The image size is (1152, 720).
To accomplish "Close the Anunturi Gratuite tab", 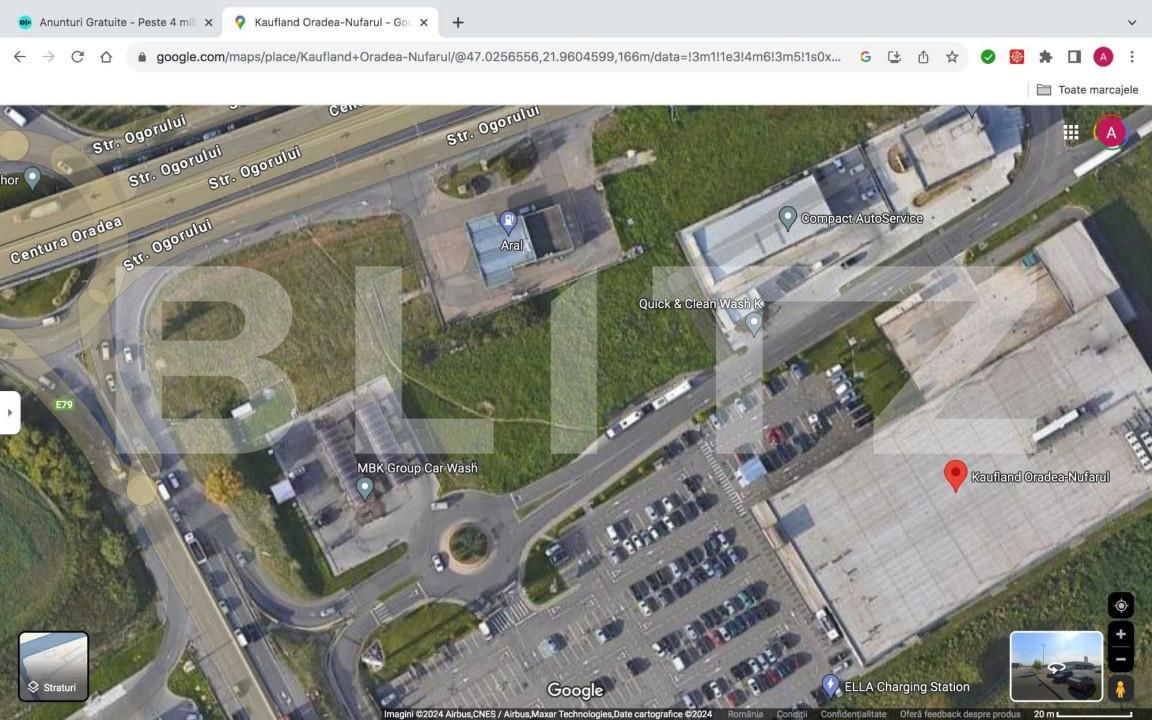I will [x=209, y=23].
